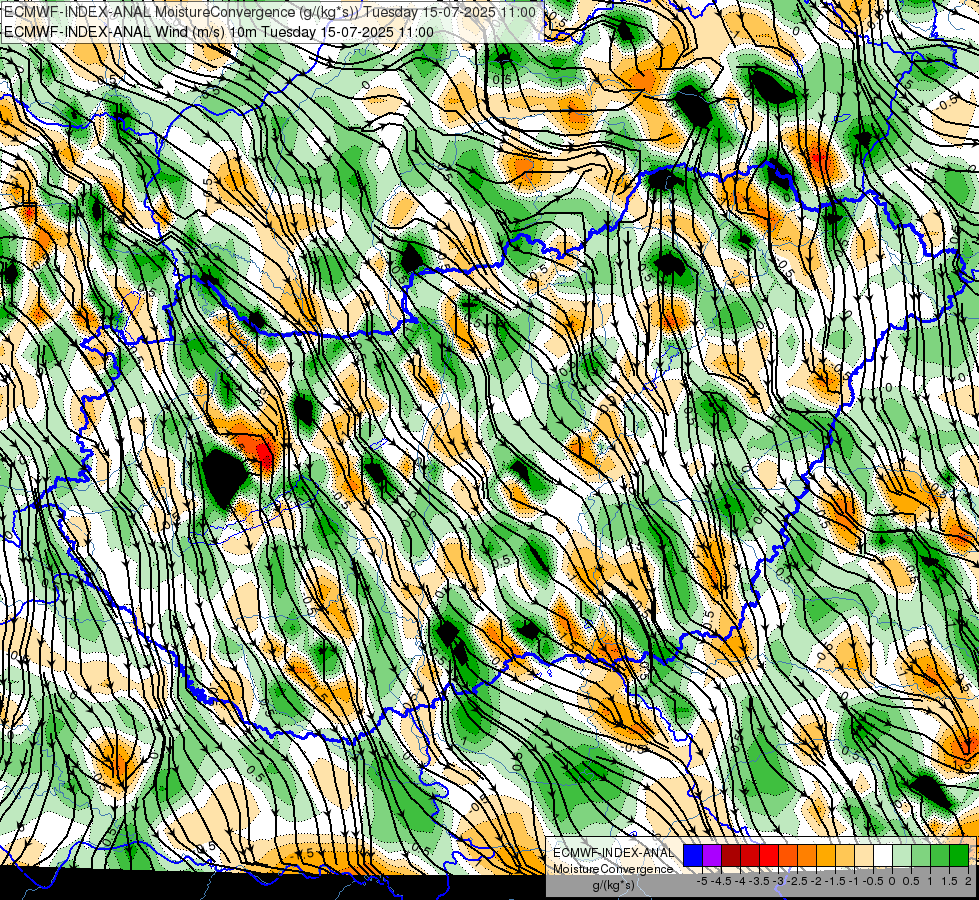The width and height of the screenshot is (979, 900).
Task: Click the dark green swatch between 1.5 and 2
Action: point(959,855)
